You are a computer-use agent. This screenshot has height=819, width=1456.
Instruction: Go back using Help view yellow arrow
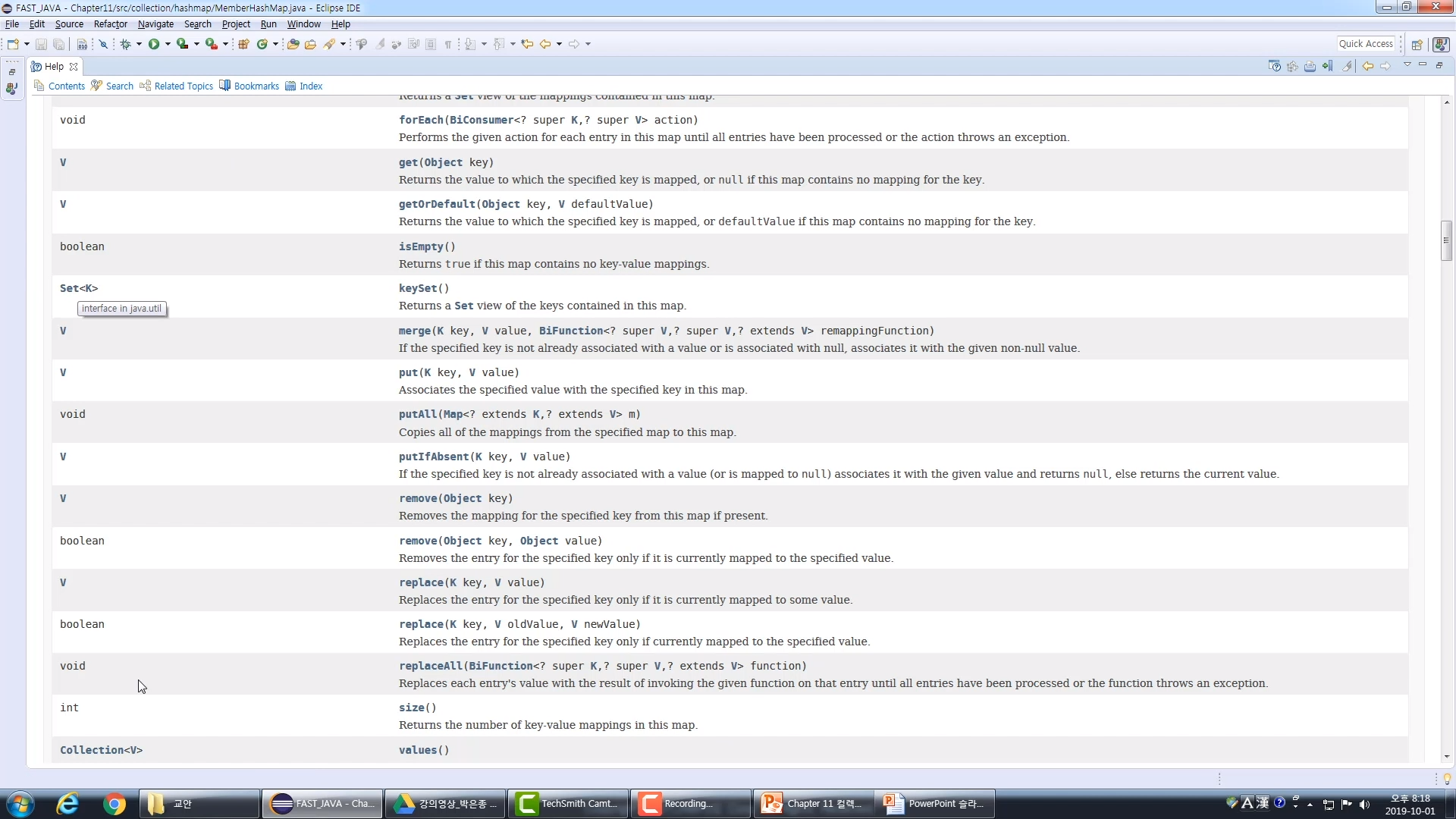point(1367,66)
